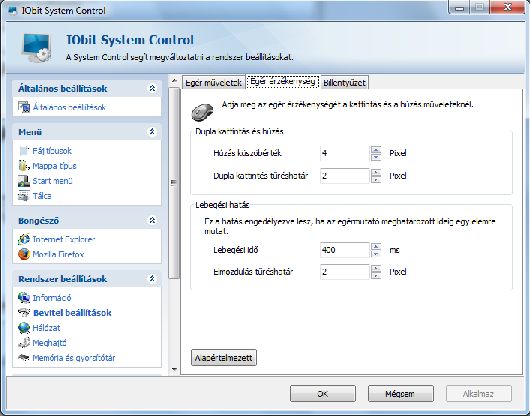Click the Meghajtó drive icon
The width and height of the screenshot is (530, 416).
24,343
